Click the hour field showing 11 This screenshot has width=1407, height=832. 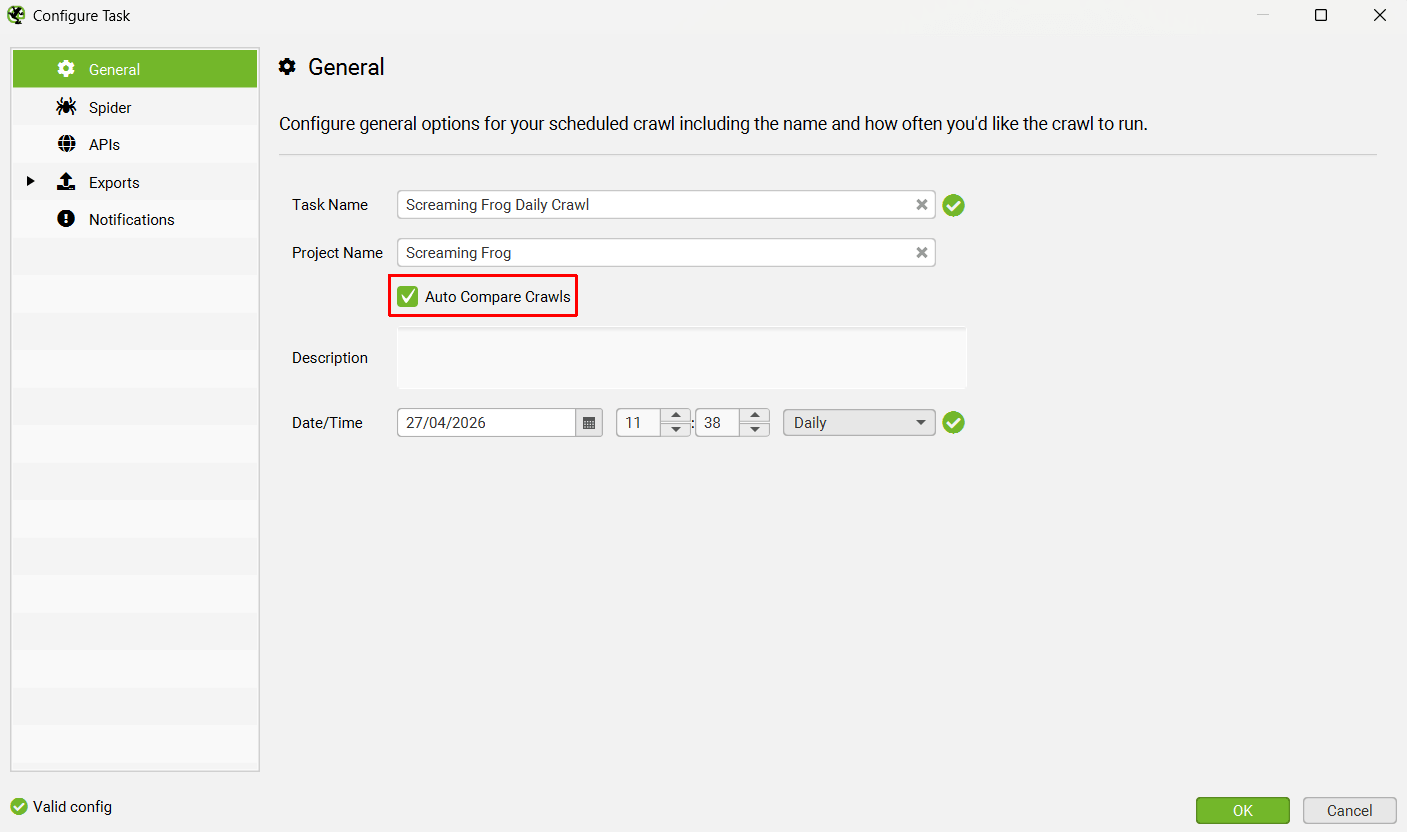[639, 423]
